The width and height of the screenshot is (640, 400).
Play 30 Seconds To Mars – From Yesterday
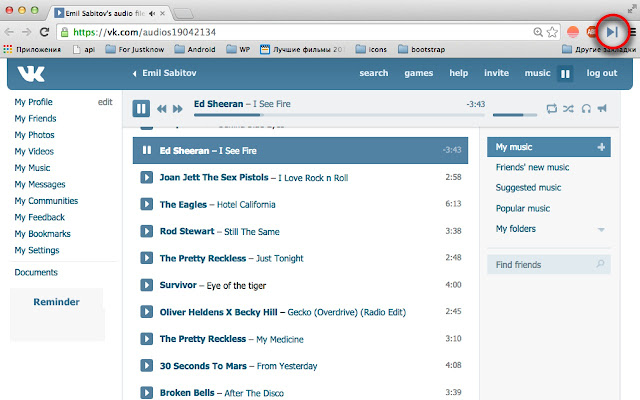(147, 365)
